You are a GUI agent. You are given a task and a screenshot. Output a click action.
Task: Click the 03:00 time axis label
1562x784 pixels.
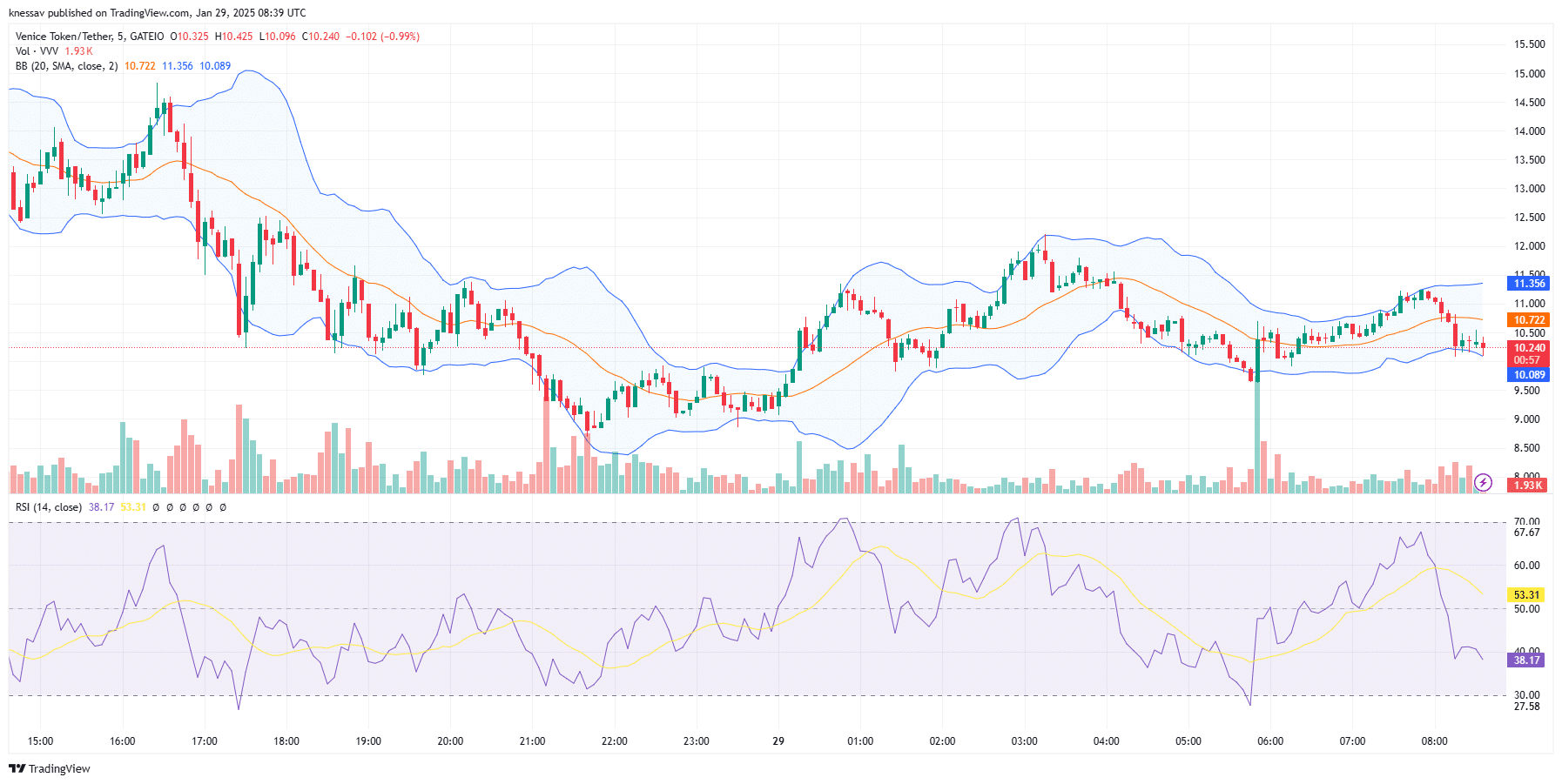(x=1024, y=741)
